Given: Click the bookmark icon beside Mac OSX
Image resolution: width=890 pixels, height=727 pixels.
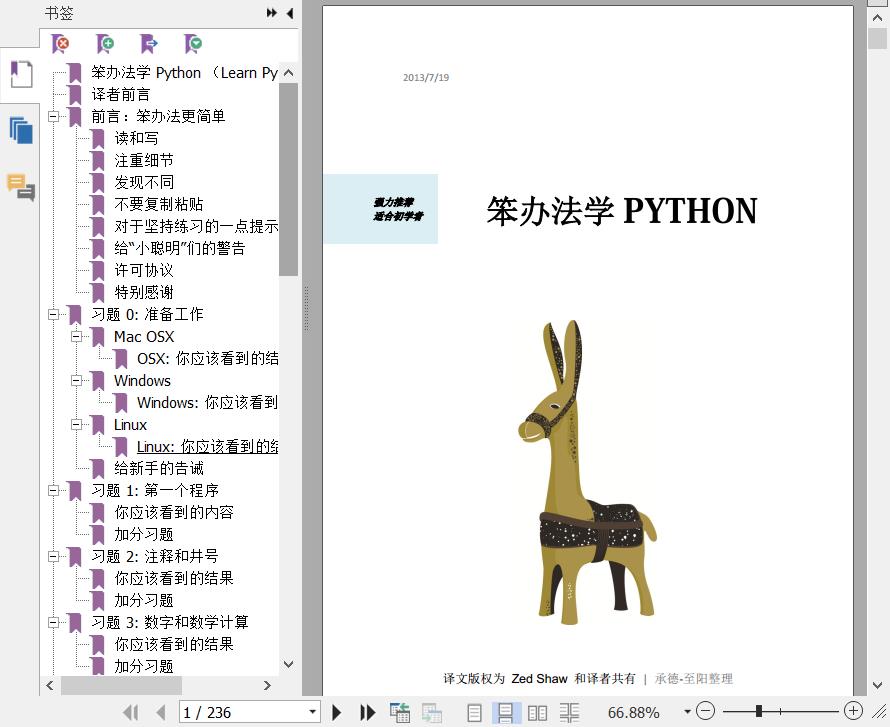Looking at the screenshot, I should 98,337.
